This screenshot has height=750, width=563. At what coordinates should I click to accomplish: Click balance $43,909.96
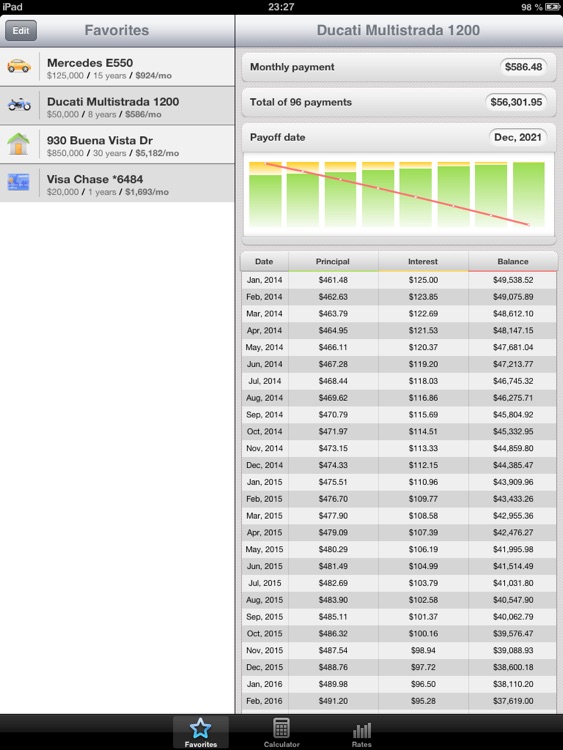[x=513, y=482]
